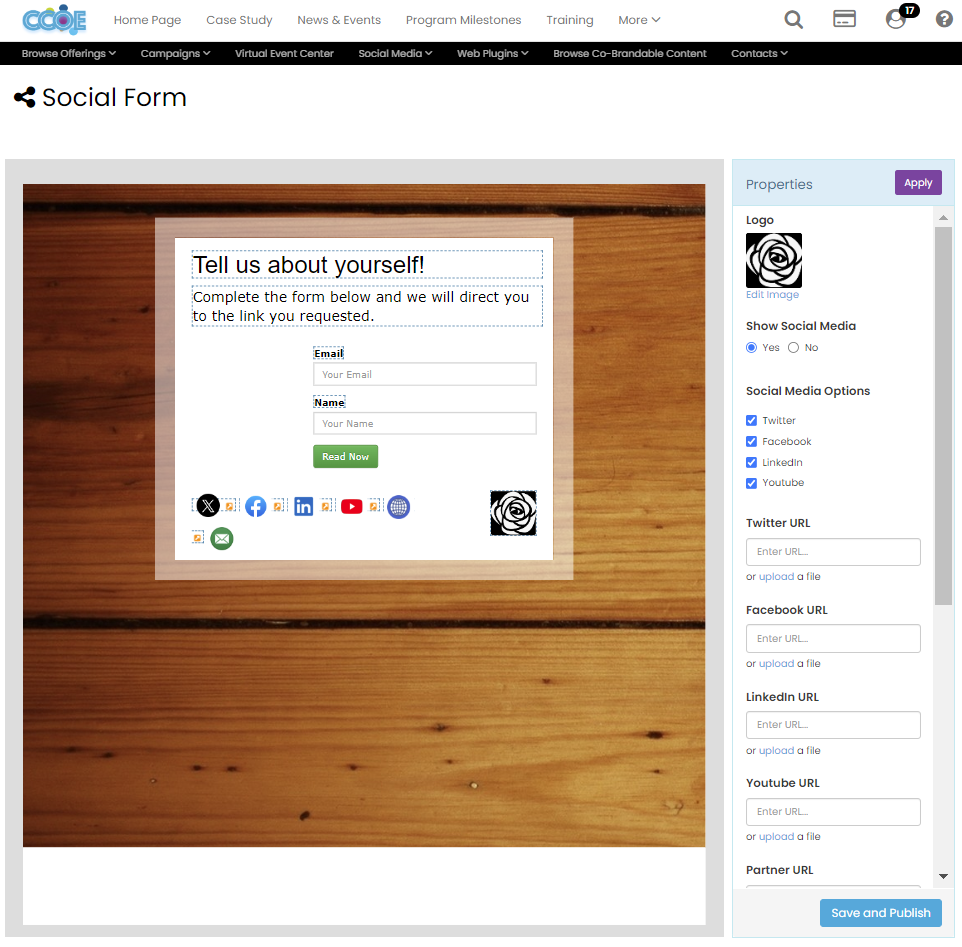Click upload link under Facebook URL

click(x=776, y=664)
